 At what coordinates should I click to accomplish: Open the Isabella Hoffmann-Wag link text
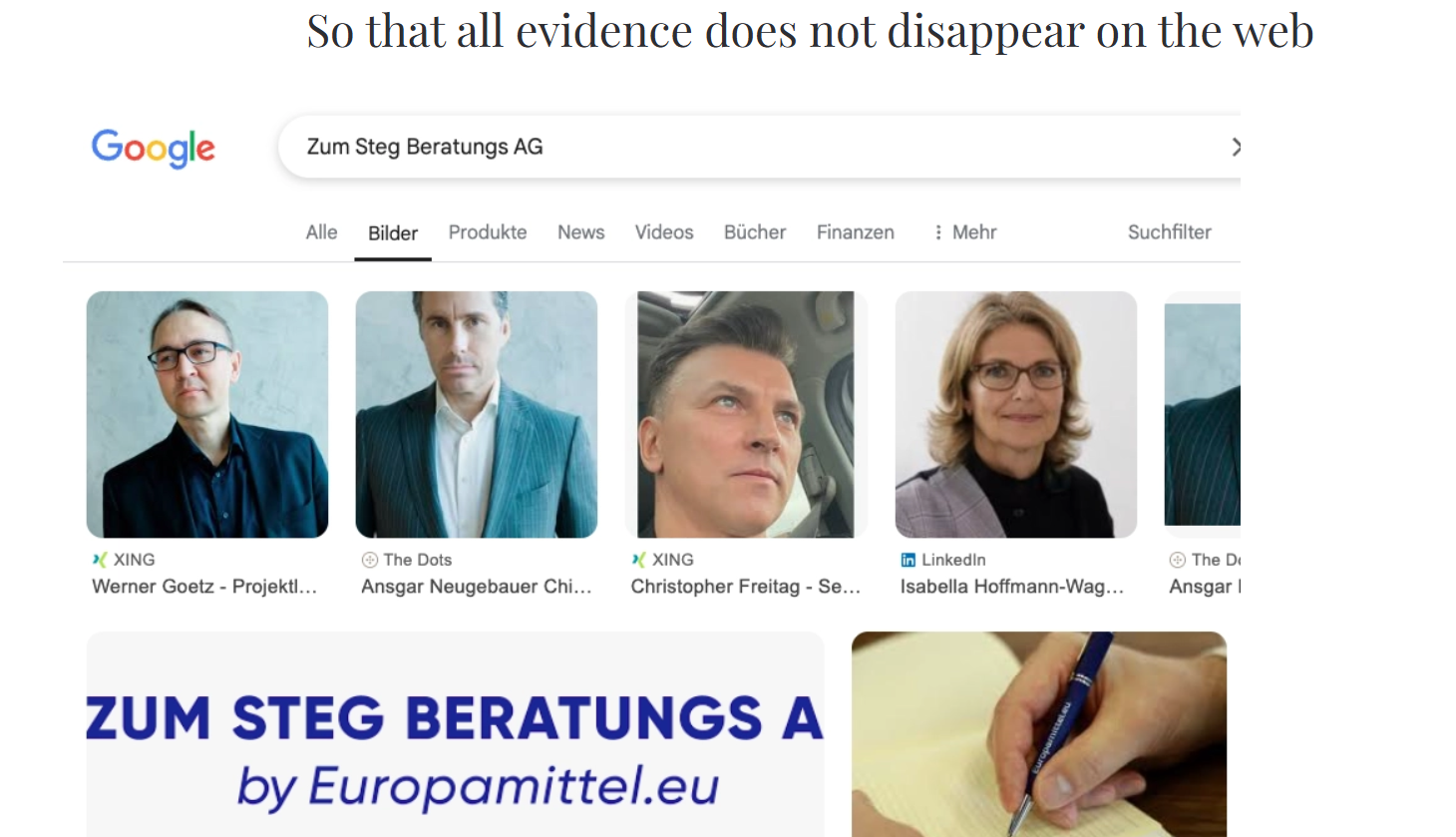point(1012,587)
